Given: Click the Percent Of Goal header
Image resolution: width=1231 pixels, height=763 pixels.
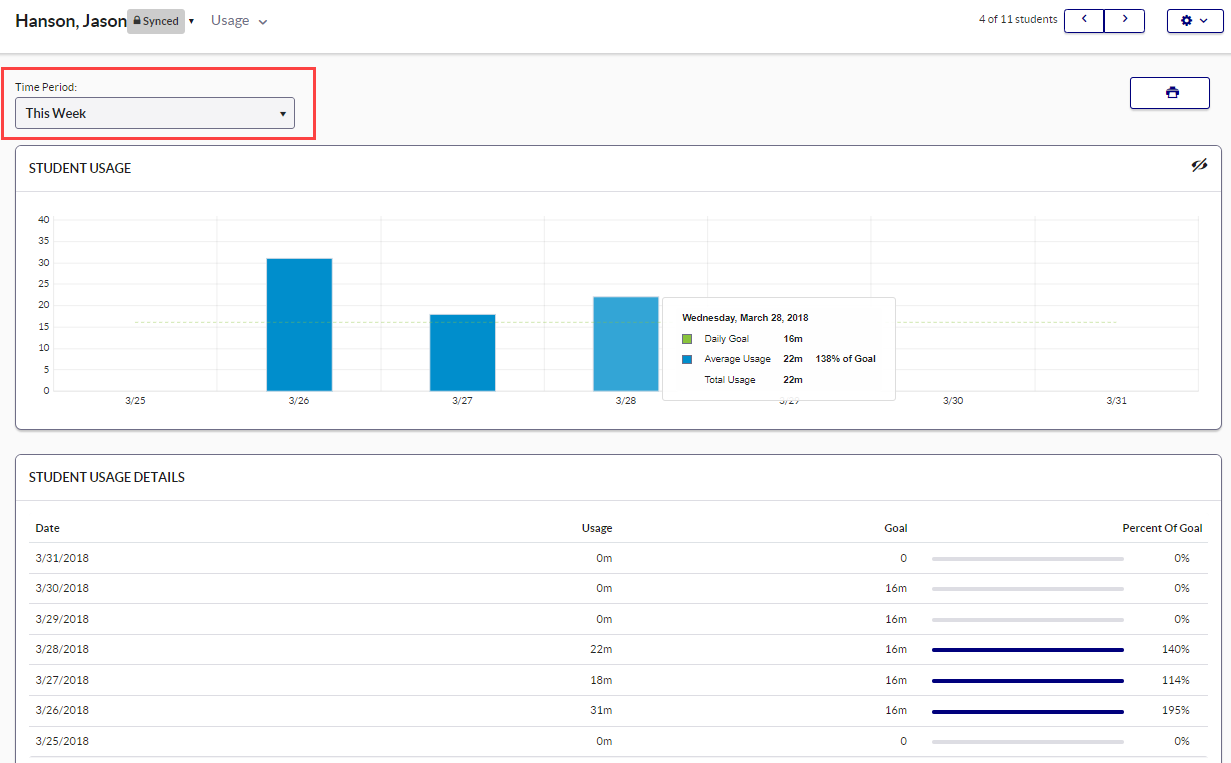Looking at the screenshot, I should pyautogui.click(x=1162, y=528).
